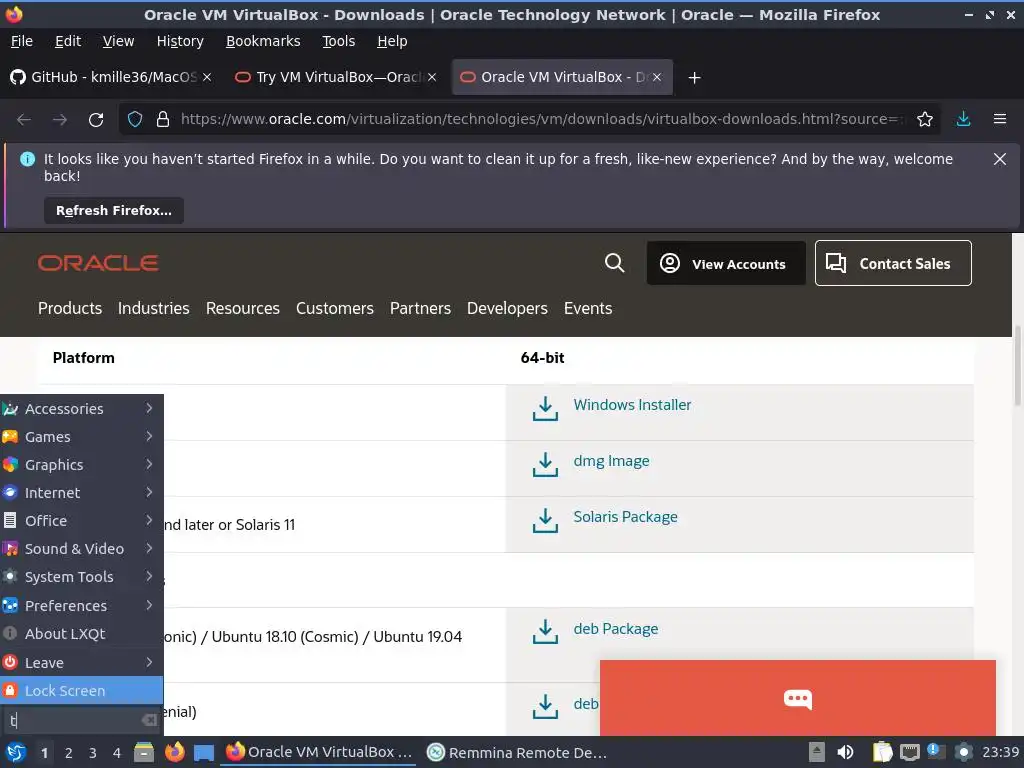
Task: Click the forward navigation arrow
Action: pyautogui.click(x=60, y=120)
